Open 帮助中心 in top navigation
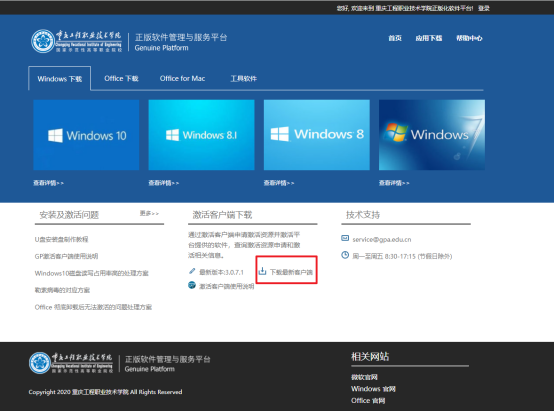 [x=469, y=38]
